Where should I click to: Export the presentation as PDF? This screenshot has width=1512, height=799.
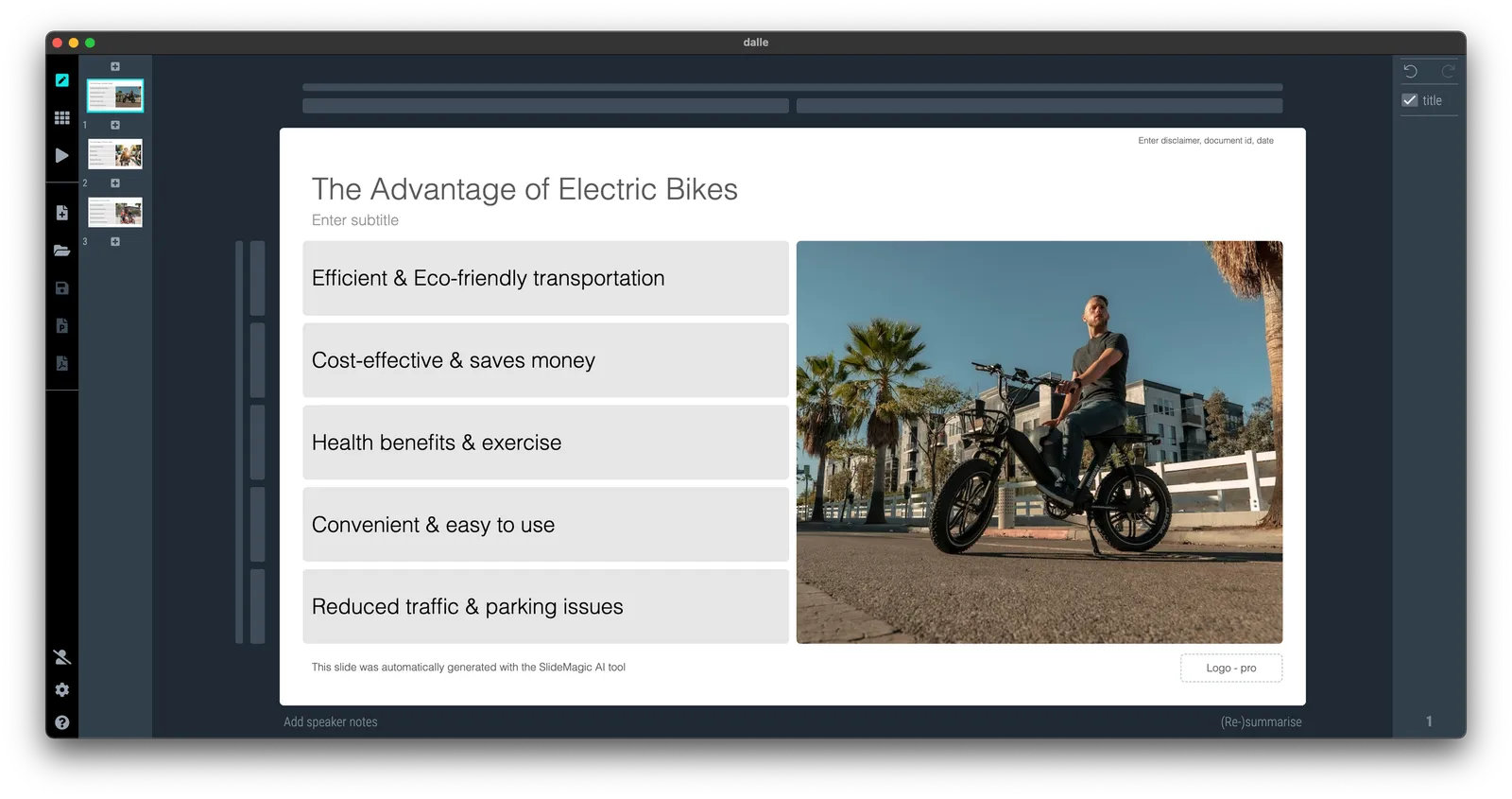tap(62, 363)
